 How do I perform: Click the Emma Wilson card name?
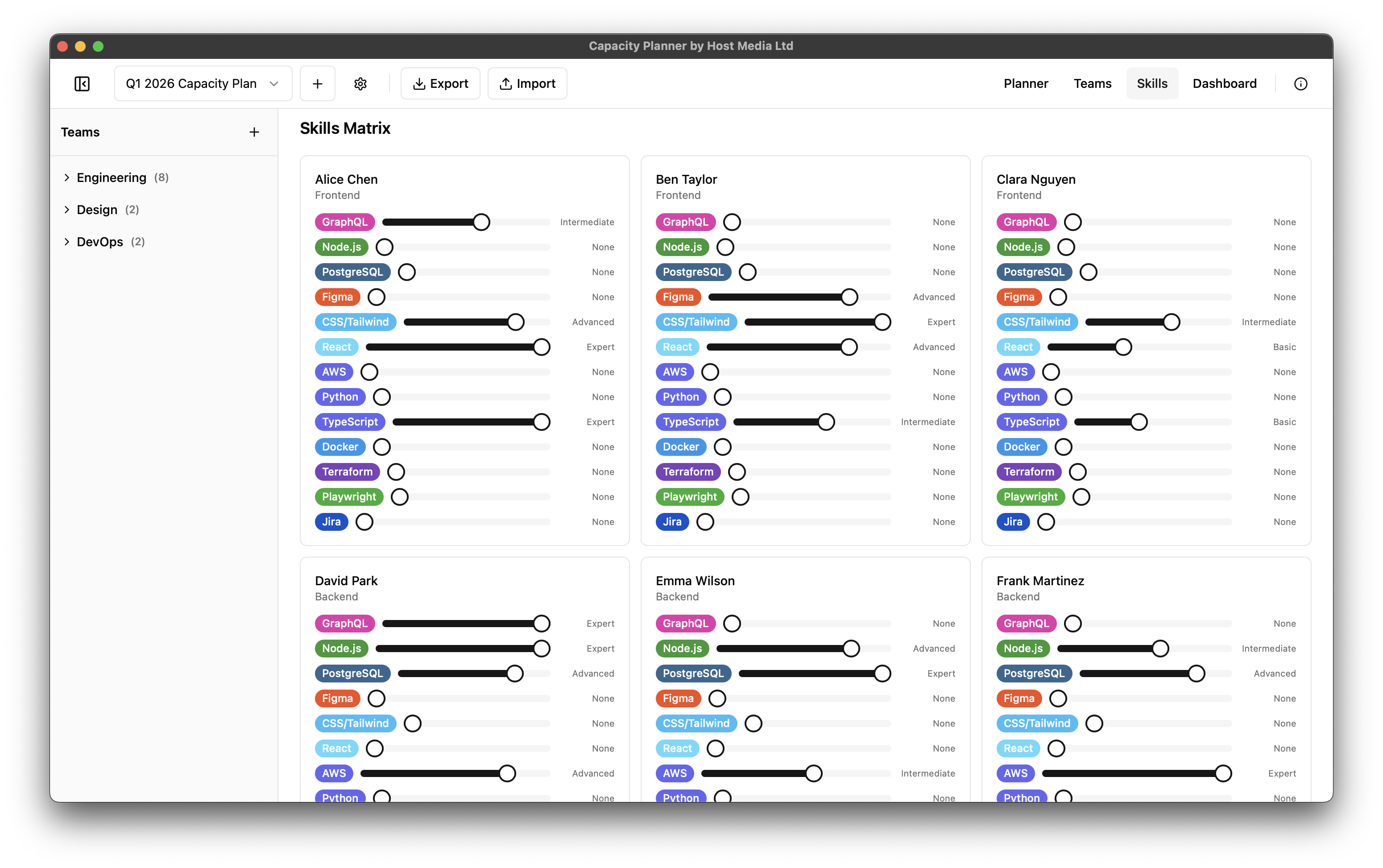(x=695, y=581)
